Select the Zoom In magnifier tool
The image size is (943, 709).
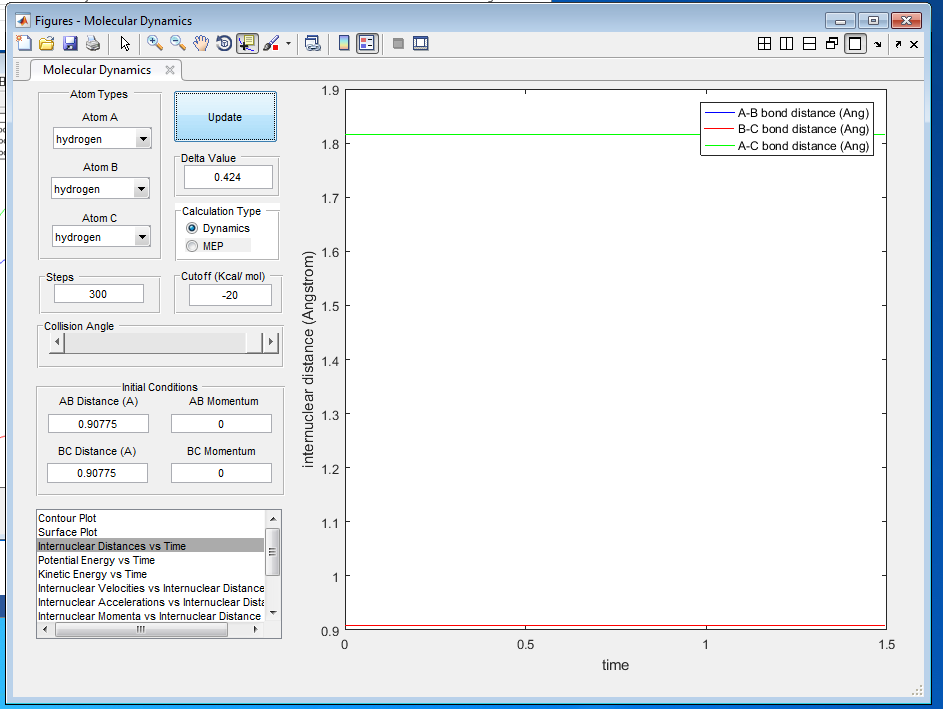tap(155, 43)
